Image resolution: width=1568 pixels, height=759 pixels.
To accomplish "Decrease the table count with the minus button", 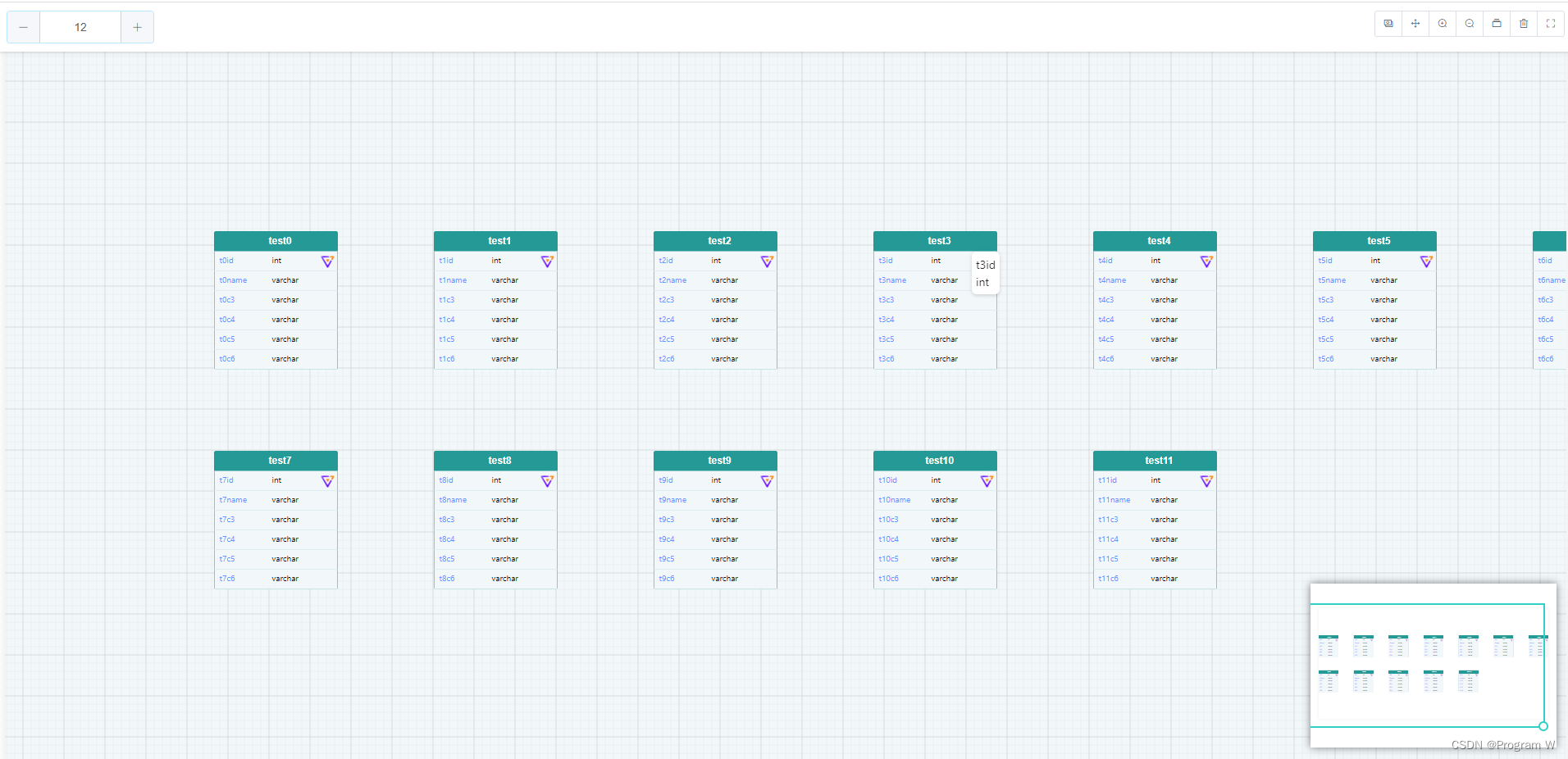I will pyautogui.click(x=23, y=27).
